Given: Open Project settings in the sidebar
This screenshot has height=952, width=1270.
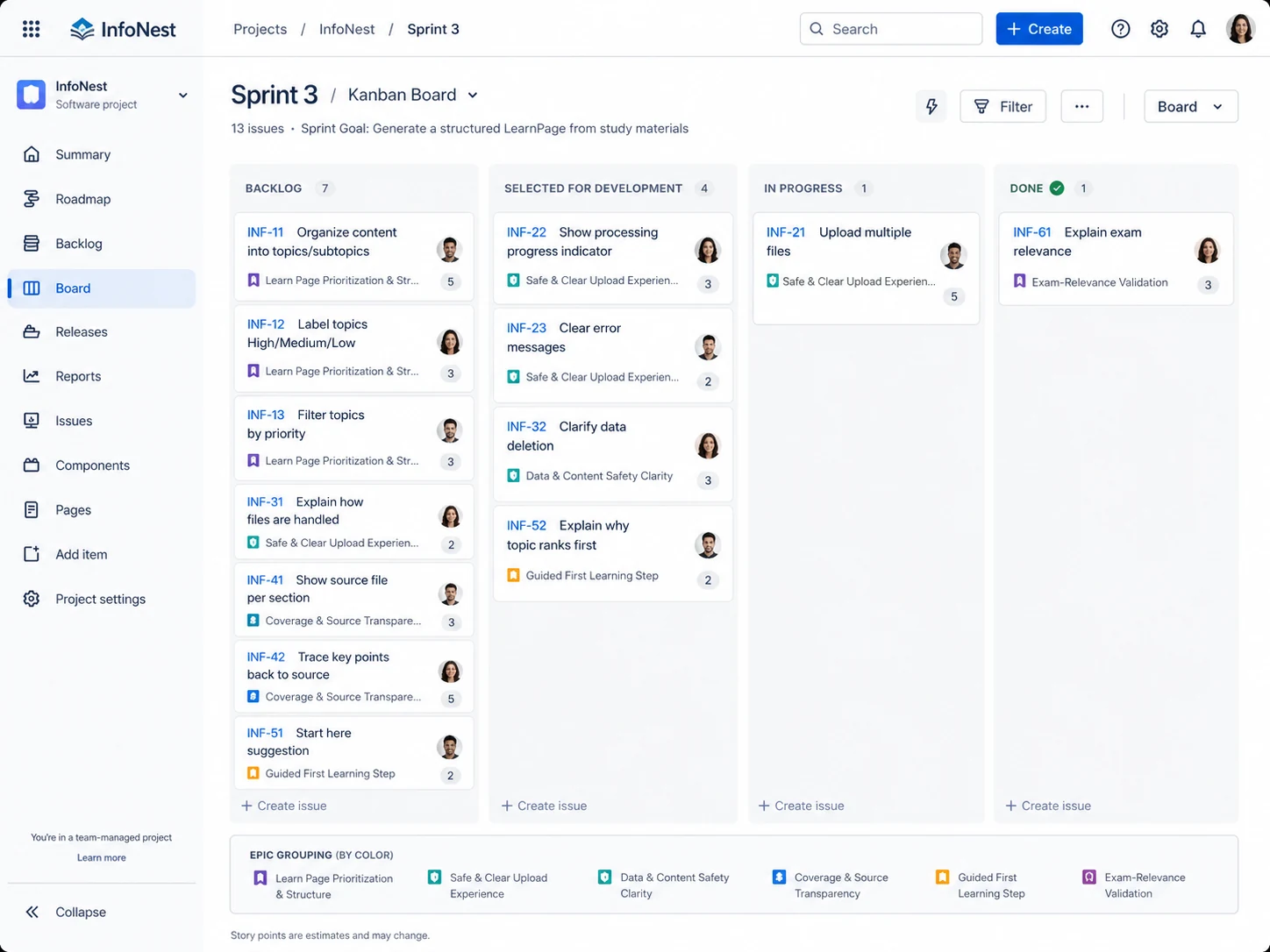Looking at the screenshot, I should point(102,599).
